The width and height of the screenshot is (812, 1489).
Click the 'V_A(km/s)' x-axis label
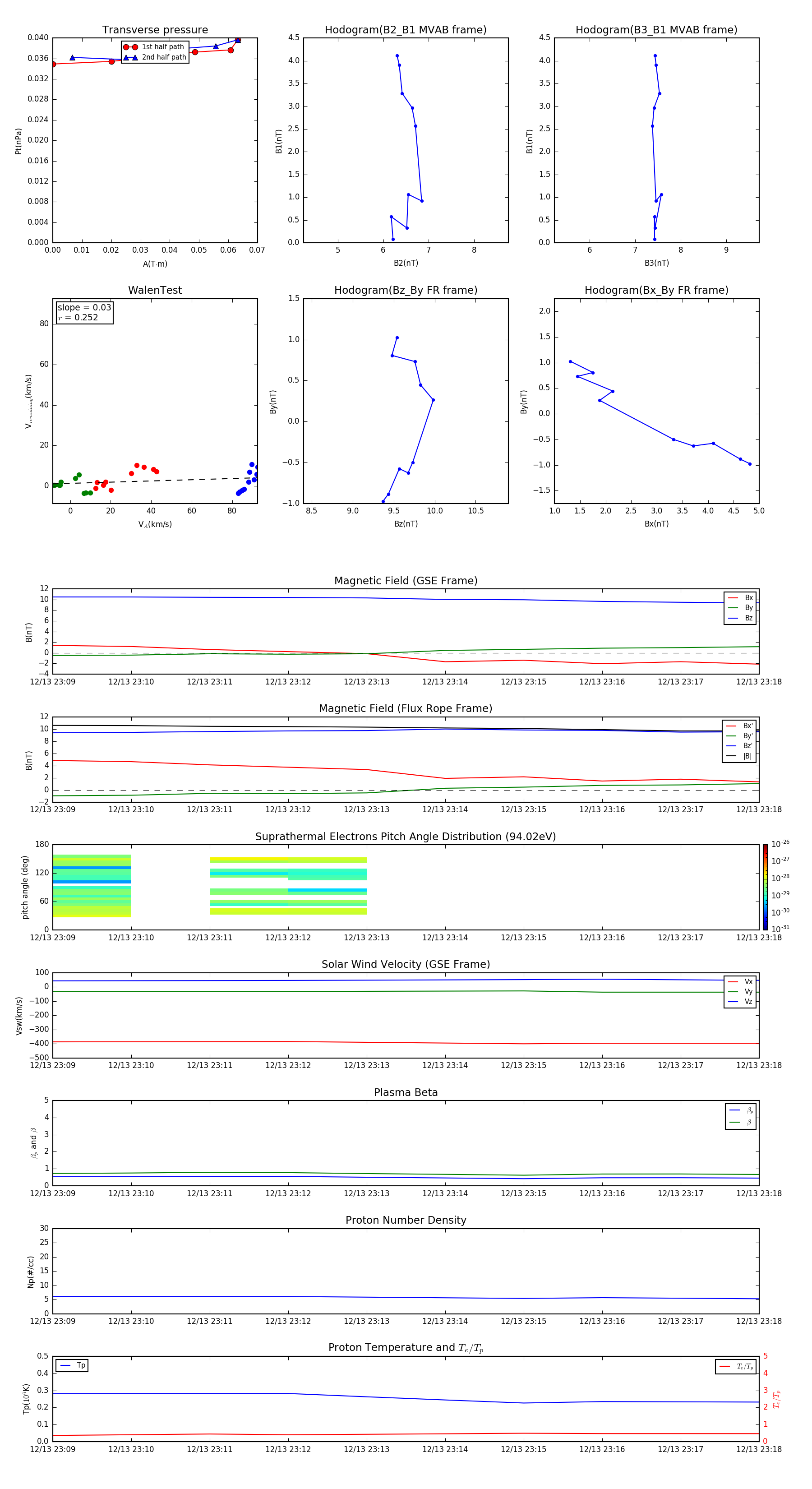pos(155,524)
